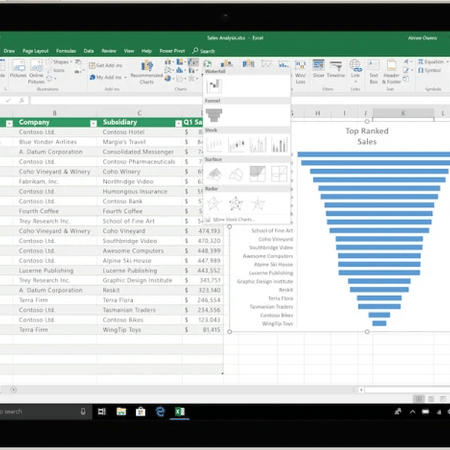Screen dimensions: 450x450
Task: Pick the Open-High-Low-Close stock chart
Action: click(x=236, y=144)
